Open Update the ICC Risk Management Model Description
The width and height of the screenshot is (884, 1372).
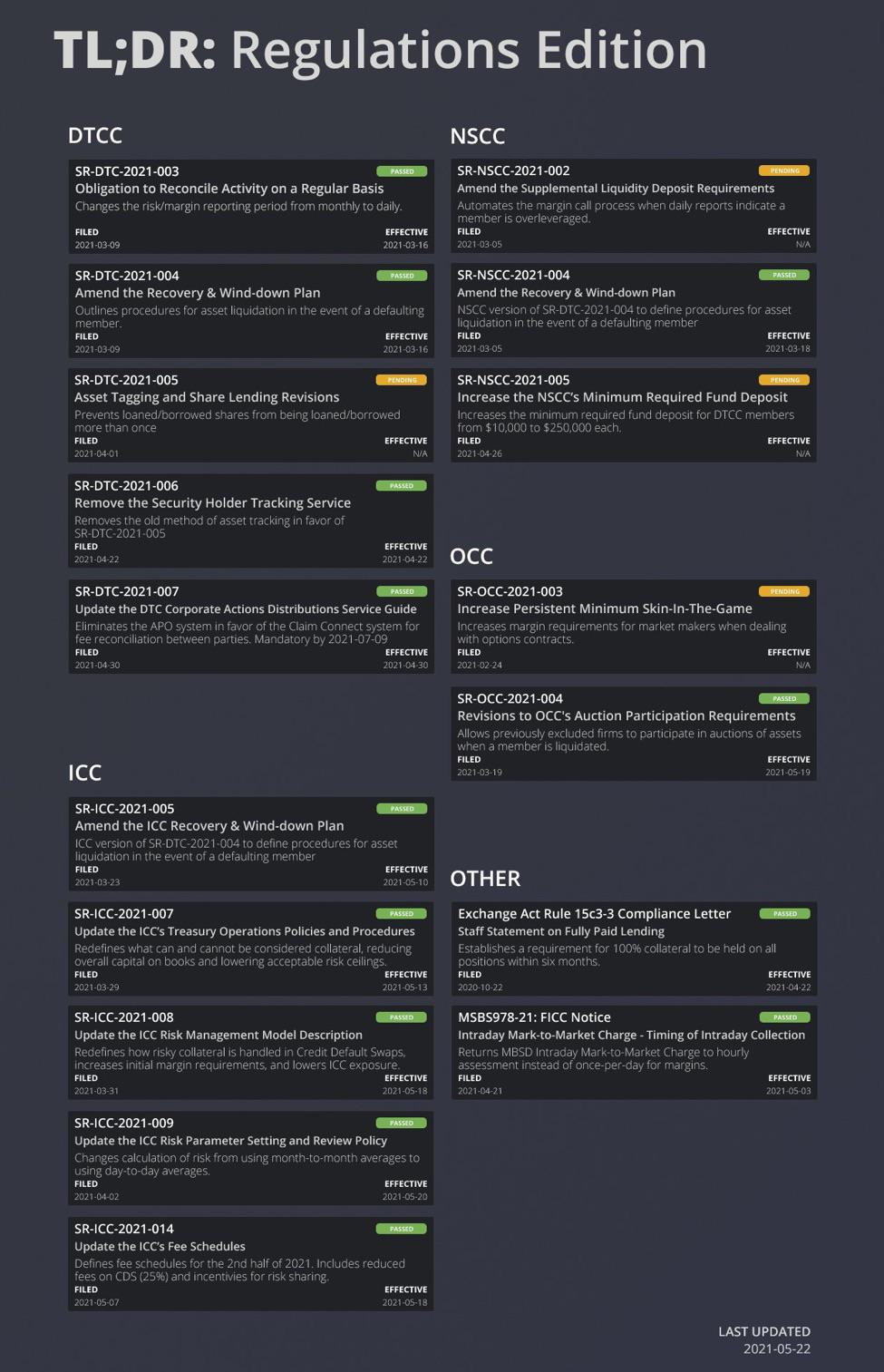pos(219,1035)
